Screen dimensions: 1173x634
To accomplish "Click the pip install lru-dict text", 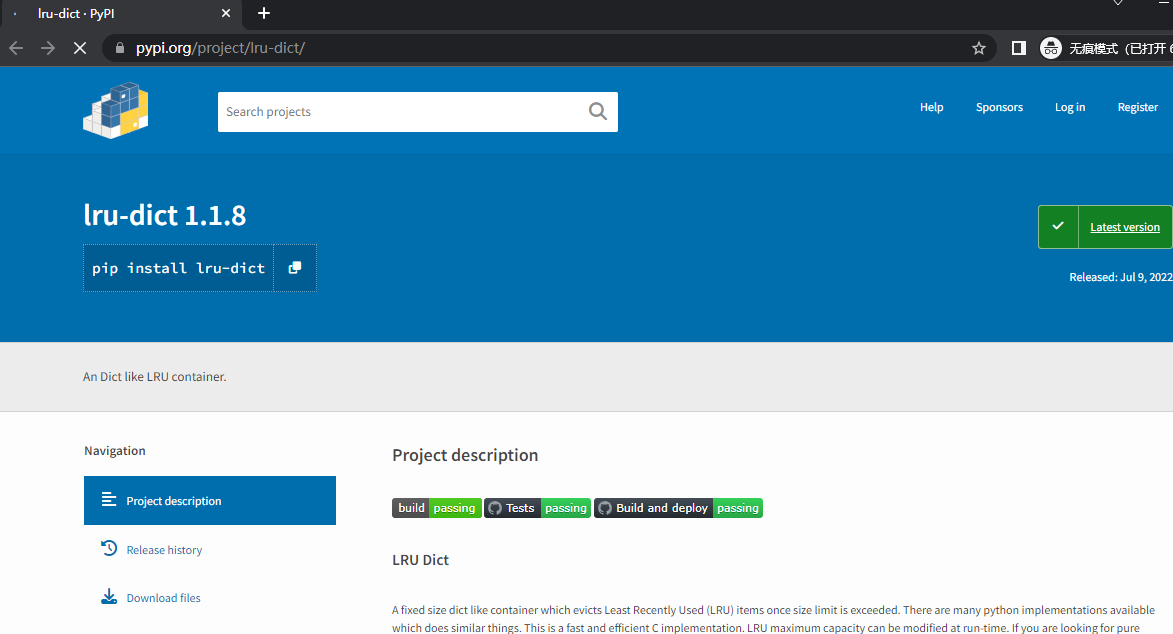I will coord(178,268).
